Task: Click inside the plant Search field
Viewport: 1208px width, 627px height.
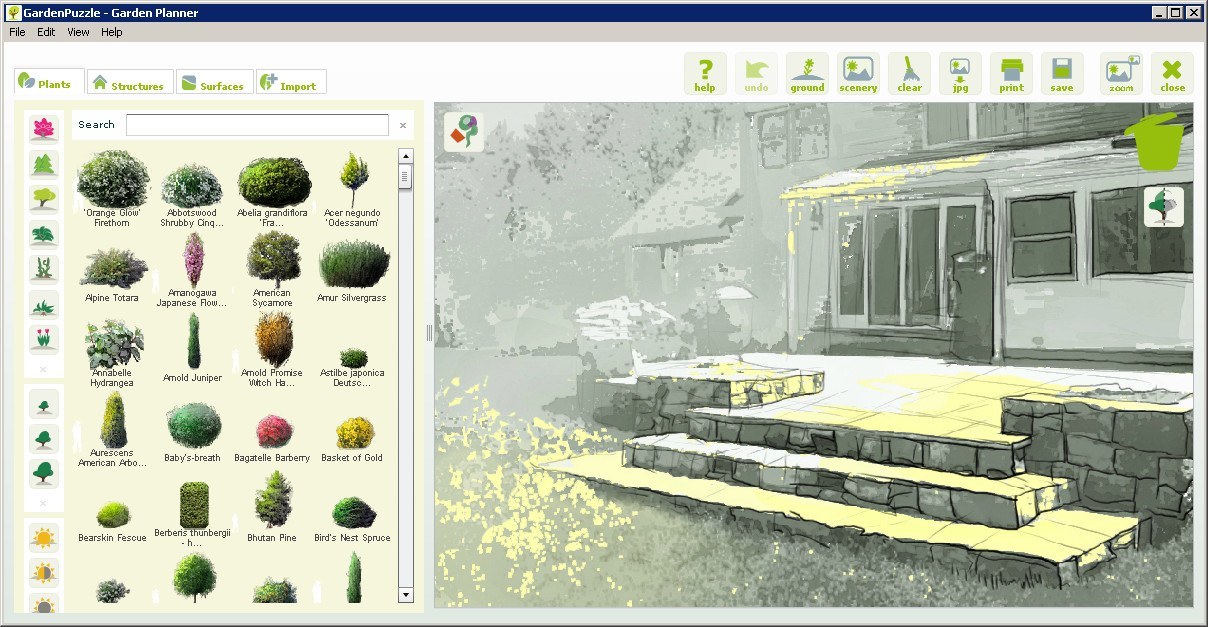Action: tap(257, 125)
